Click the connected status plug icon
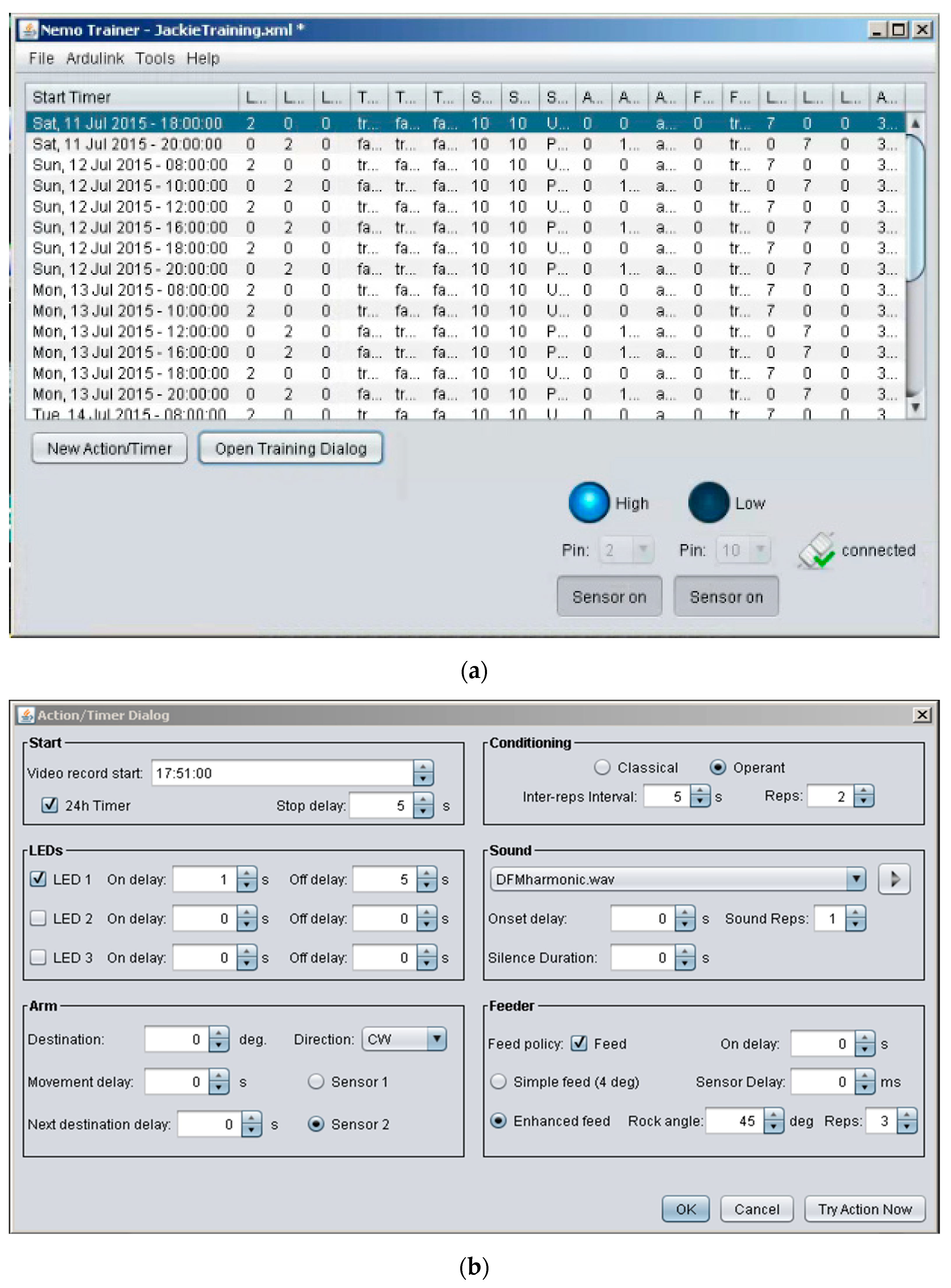 point(816,550)
